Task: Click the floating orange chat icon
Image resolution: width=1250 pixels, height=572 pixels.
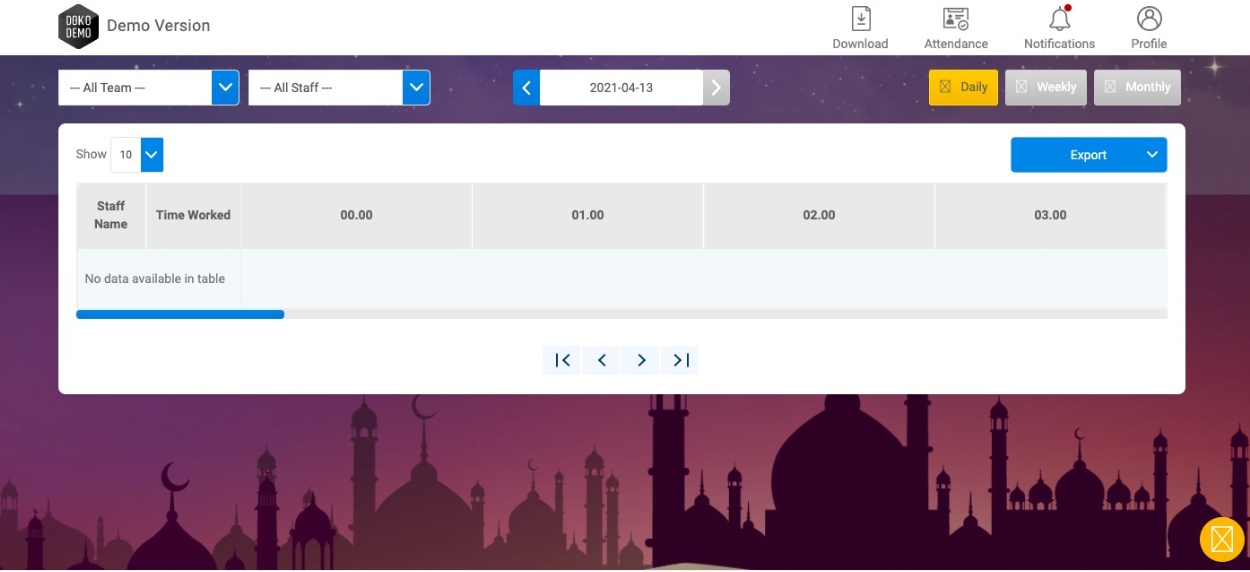Action: [x=1221, y=540]
